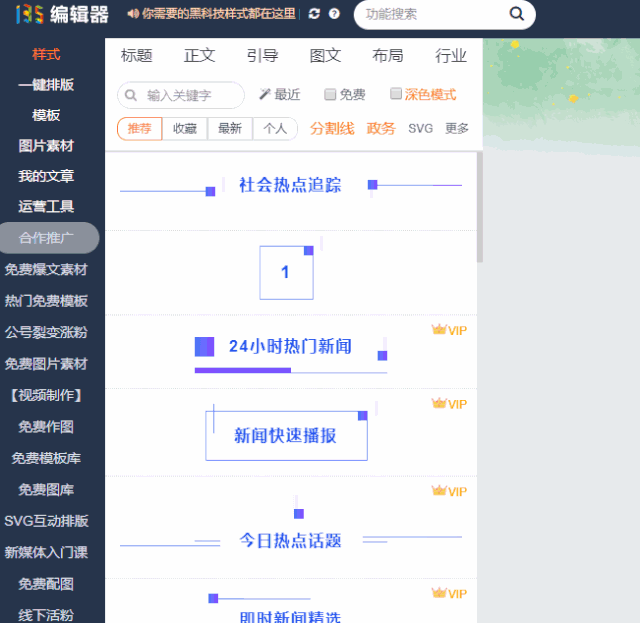
Task: Open 免费图库 link
Action: coord(46,490)
